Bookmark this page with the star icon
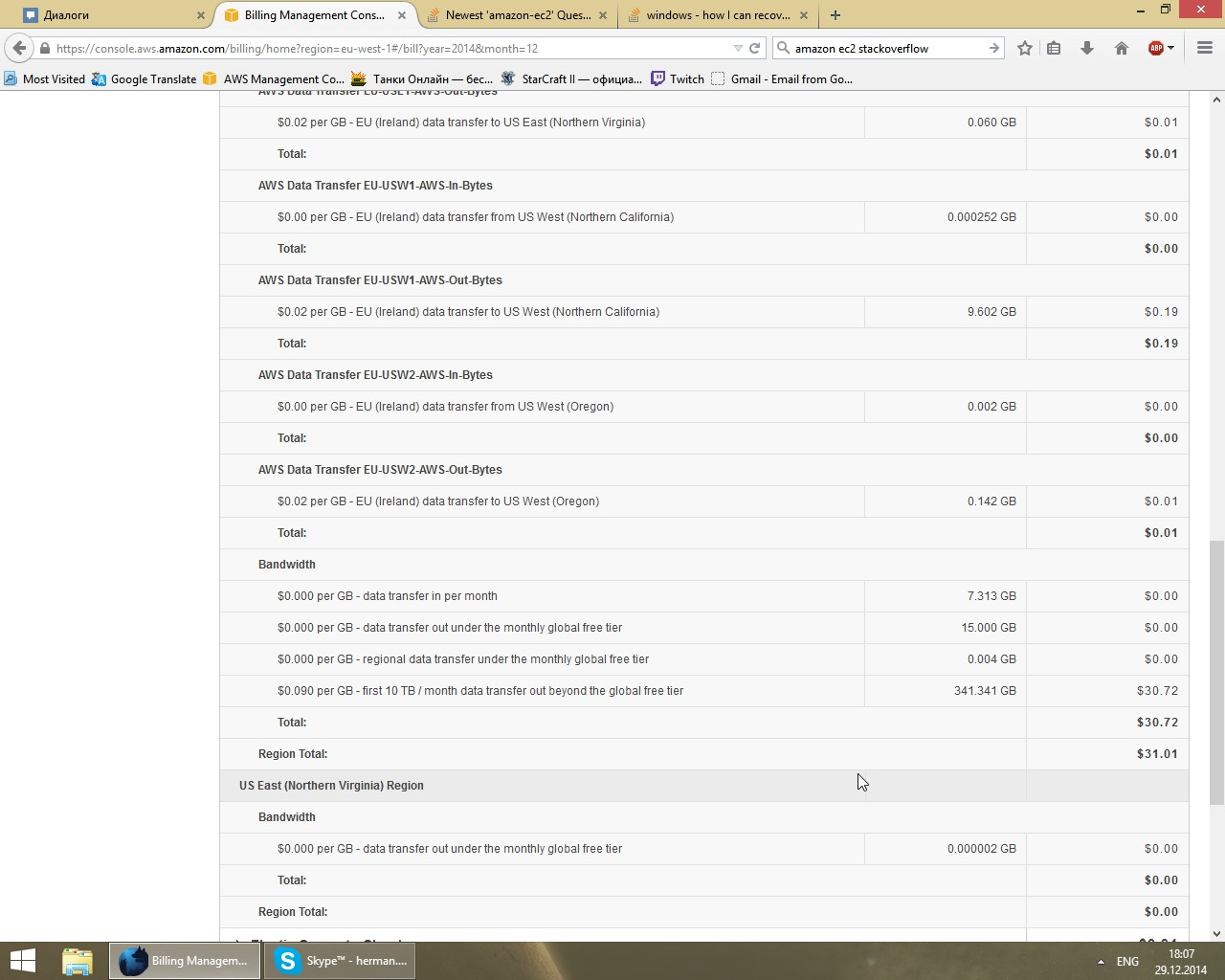Viewport: 1225px width, 980px height. [x=1025, y=48]
